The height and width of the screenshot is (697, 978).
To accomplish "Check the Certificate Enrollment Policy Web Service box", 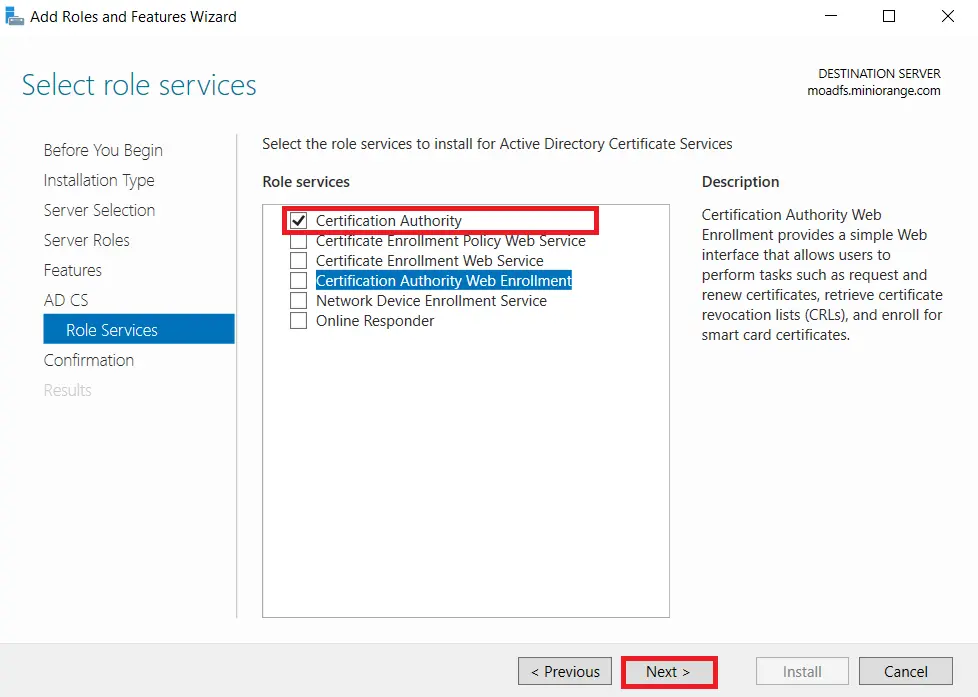I will tap(297, 241).
